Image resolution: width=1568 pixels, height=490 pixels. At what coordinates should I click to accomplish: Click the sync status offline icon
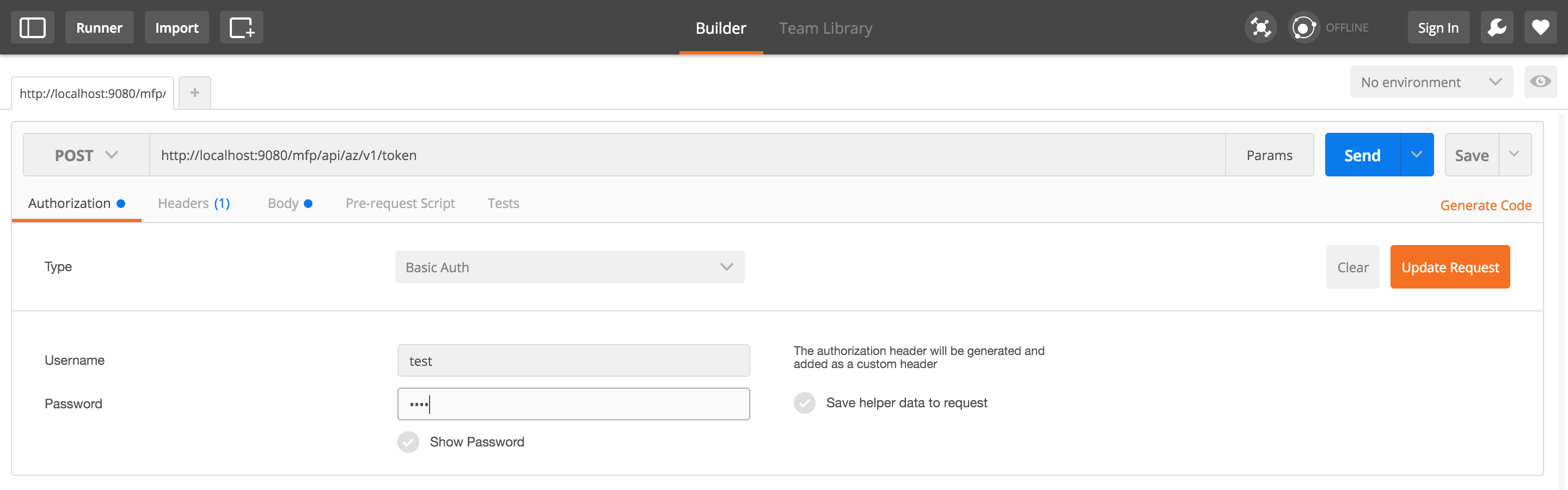point(1303,27)
